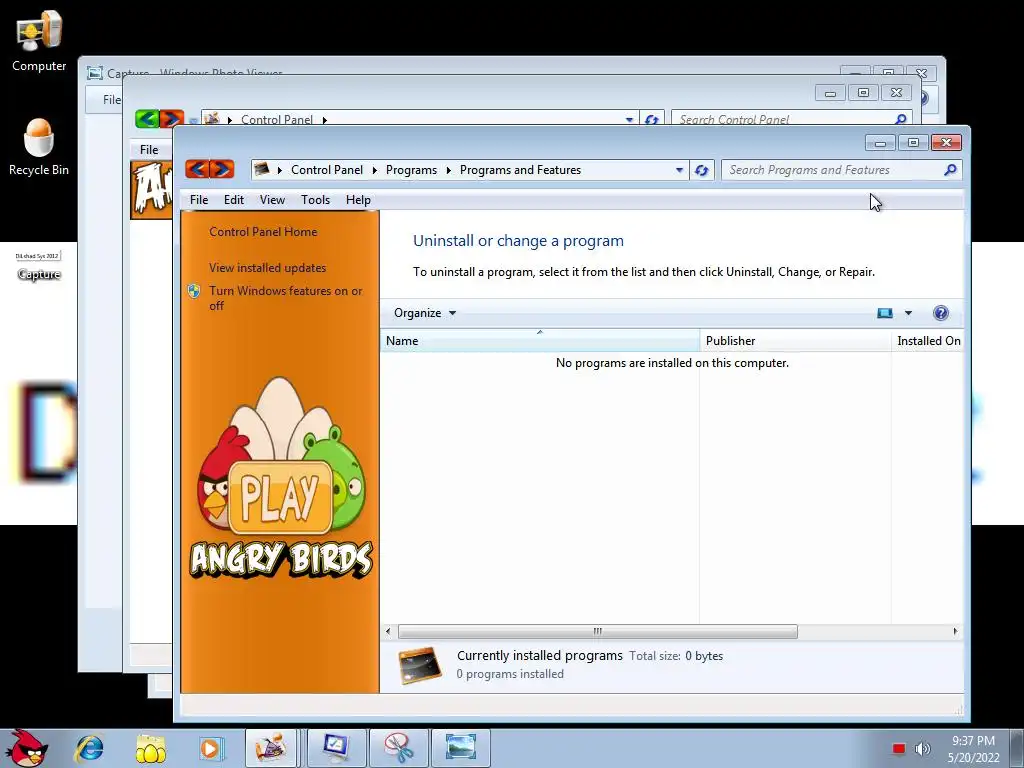Open the Computer desktop icon
Viewport: 1024px width, 768px height.
(39, 40)
